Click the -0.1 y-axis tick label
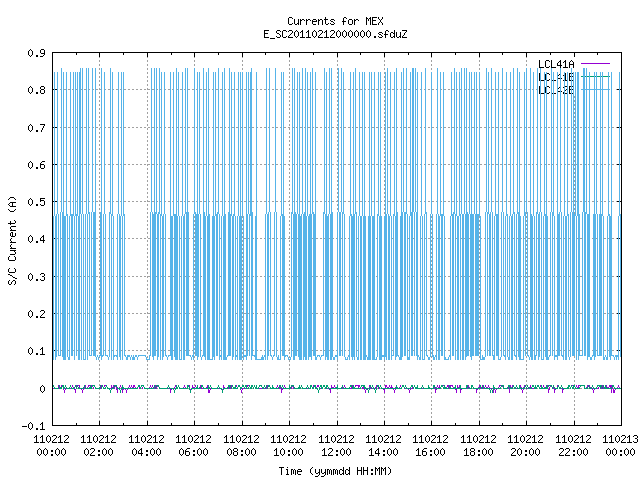640x480 pixels. point(33,426)
